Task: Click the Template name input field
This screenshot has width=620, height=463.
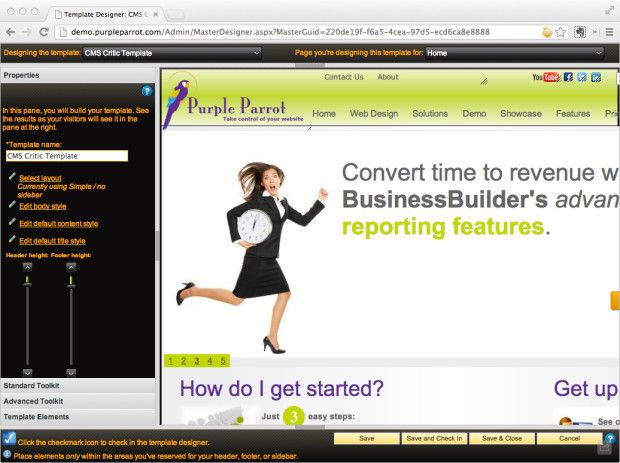Action: click(67, 156)
